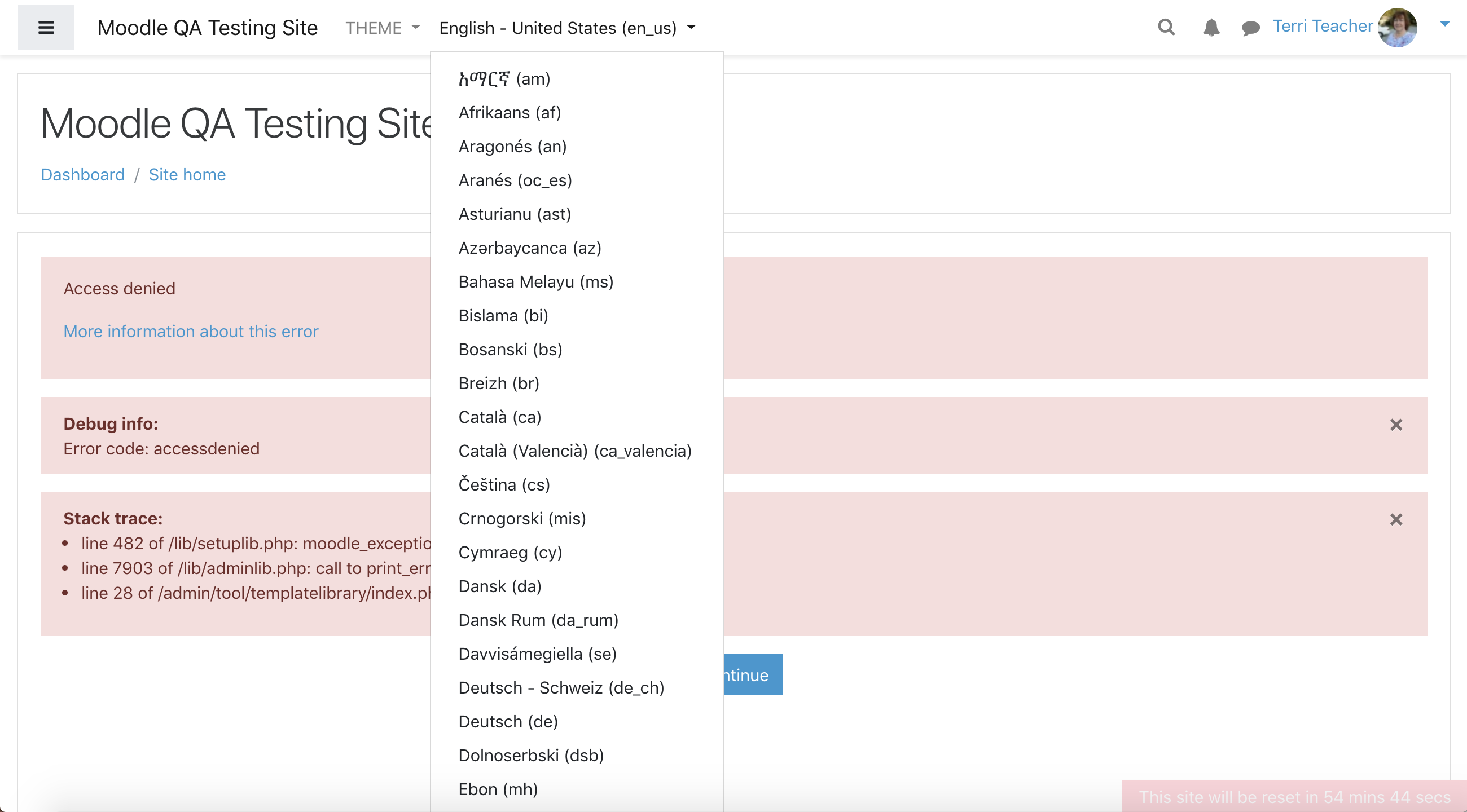Click the Error code: accessdenied text
This screenshot has height=812, width=1467.
pyautogui.click(x=161, y=448)
